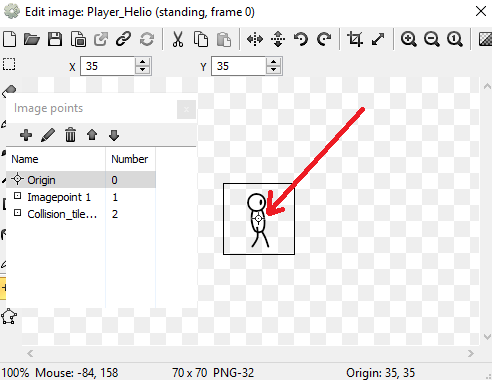Paste with the clipboard icon
Viewport: 492px width, 381px height.
[x=224, y=39]
